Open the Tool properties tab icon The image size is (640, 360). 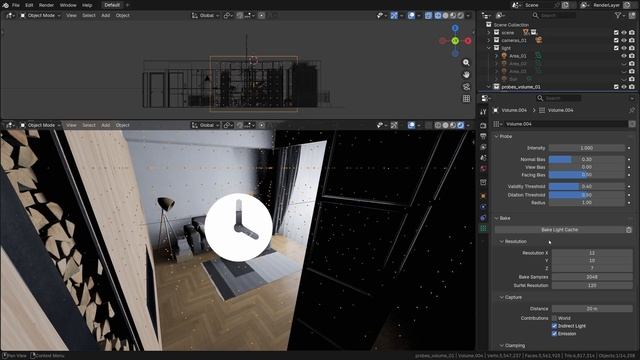tap(483, 112)
